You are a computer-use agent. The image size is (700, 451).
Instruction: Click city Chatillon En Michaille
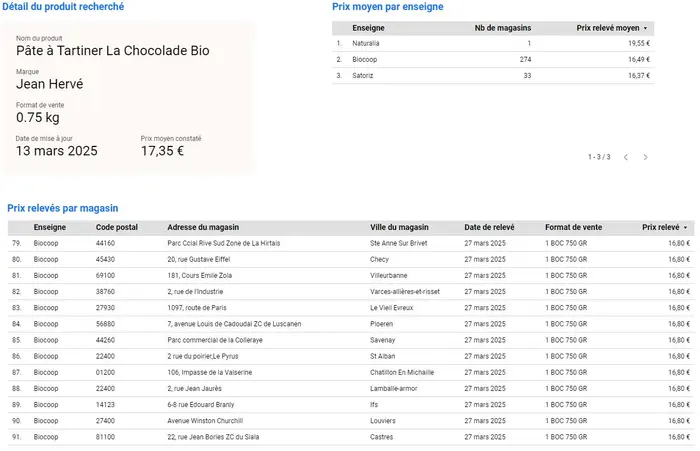click(402, 372)
